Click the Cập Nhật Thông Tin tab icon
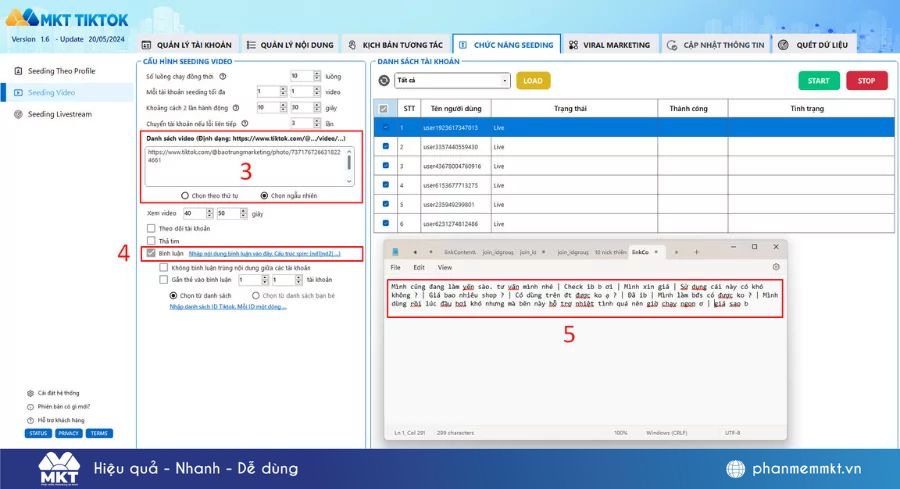 [x=672, y=45]
